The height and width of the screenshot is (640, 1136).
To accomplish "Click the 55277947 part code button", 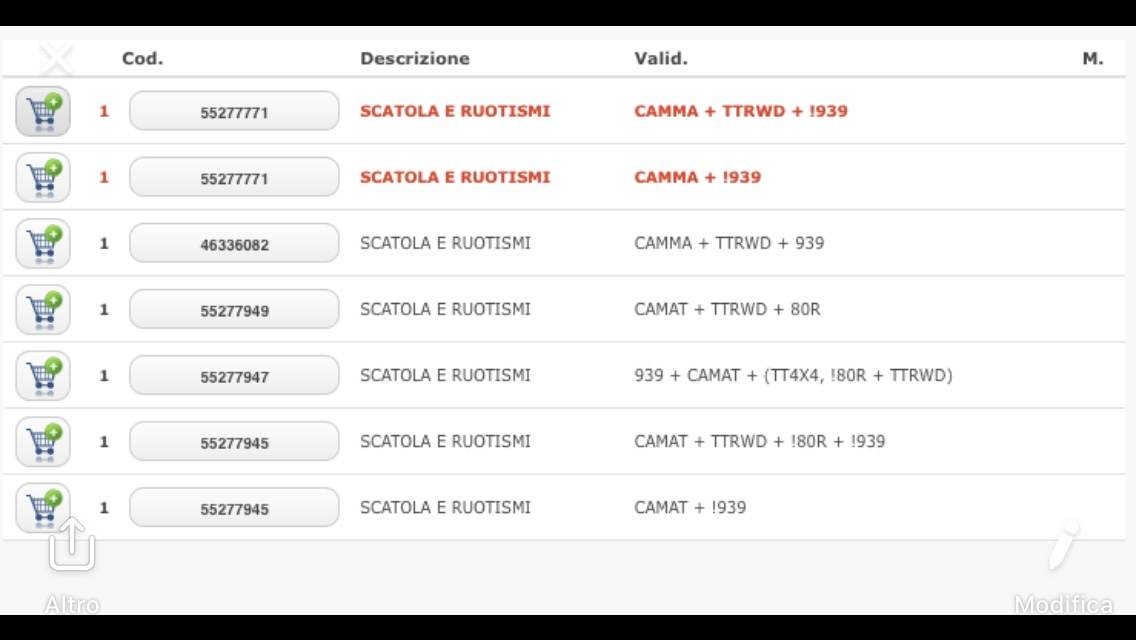I will (x=234, y=376).
